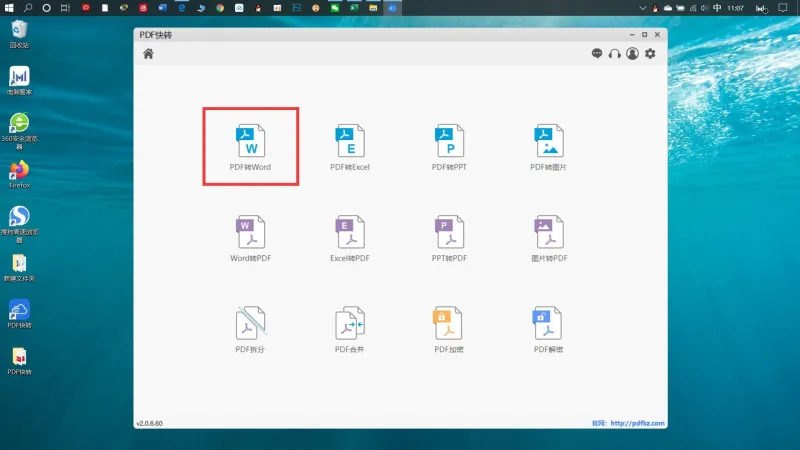The height and width of the screenshot is (450, 800).
Task: Visit the official site link http://pdfkz.com
Action: tap(637, 423)
